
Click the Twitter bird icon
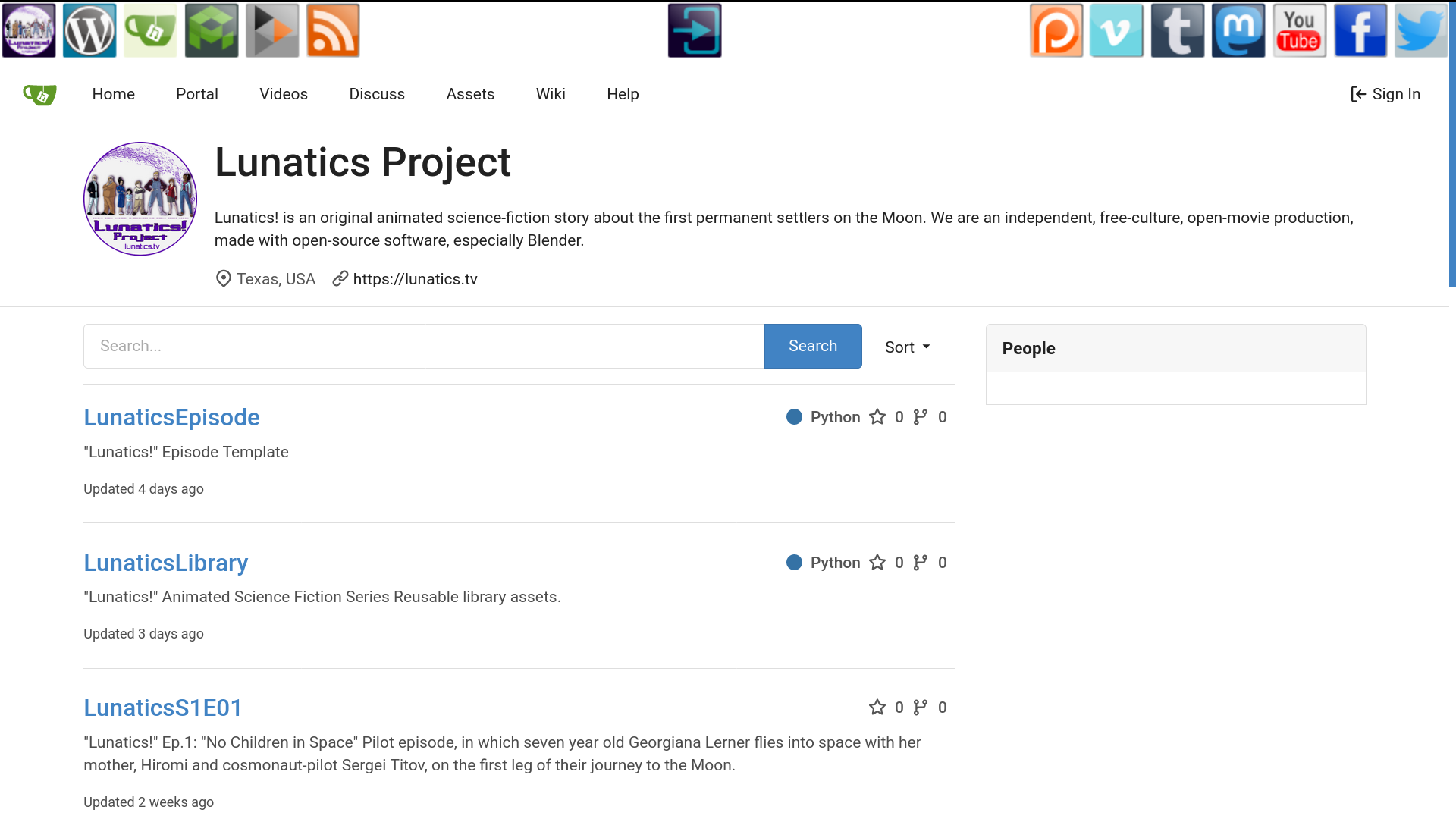tap(1420, 31)
